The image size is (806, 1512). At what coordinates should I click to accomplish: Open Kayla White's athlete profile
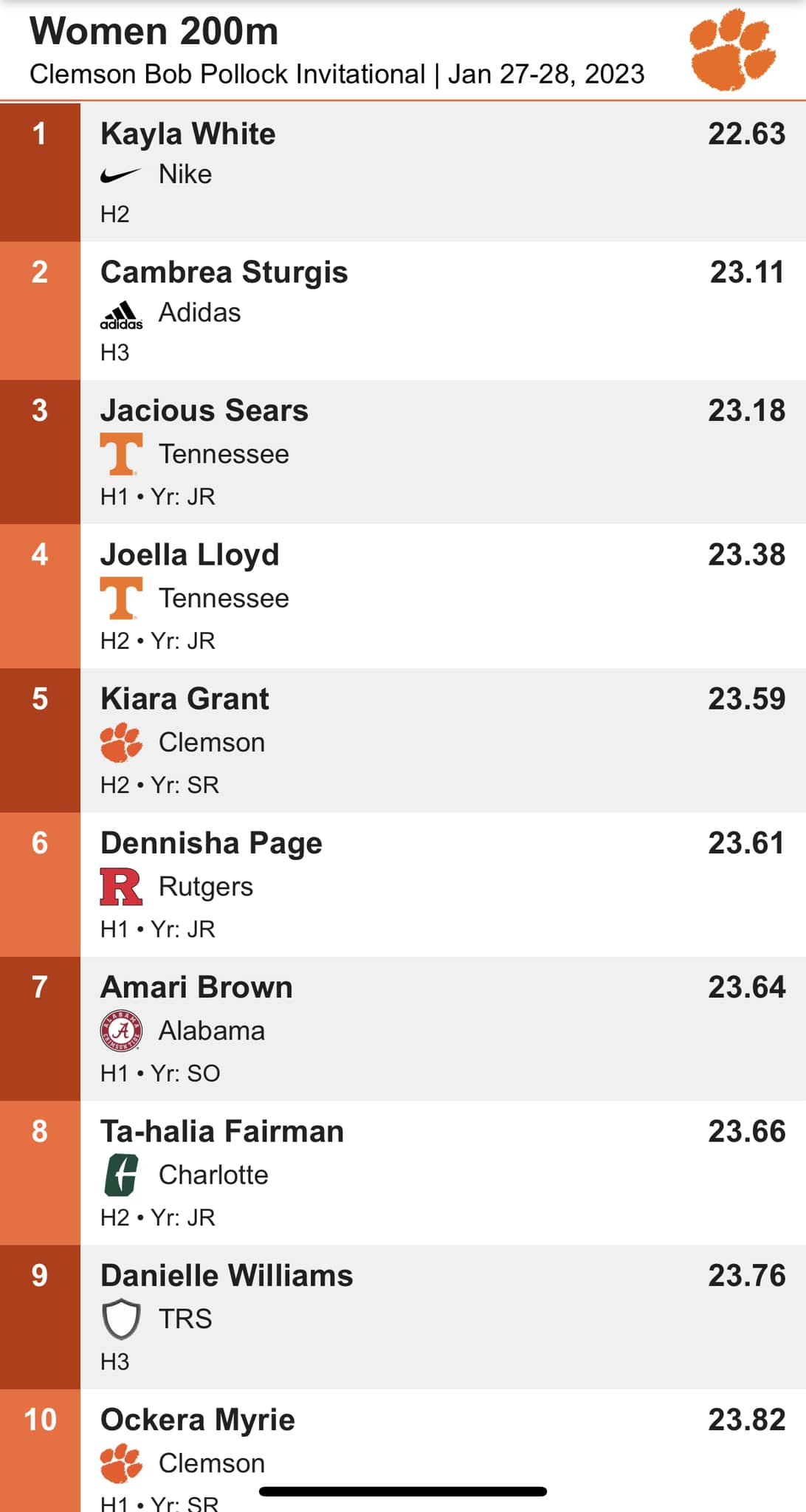188,134
